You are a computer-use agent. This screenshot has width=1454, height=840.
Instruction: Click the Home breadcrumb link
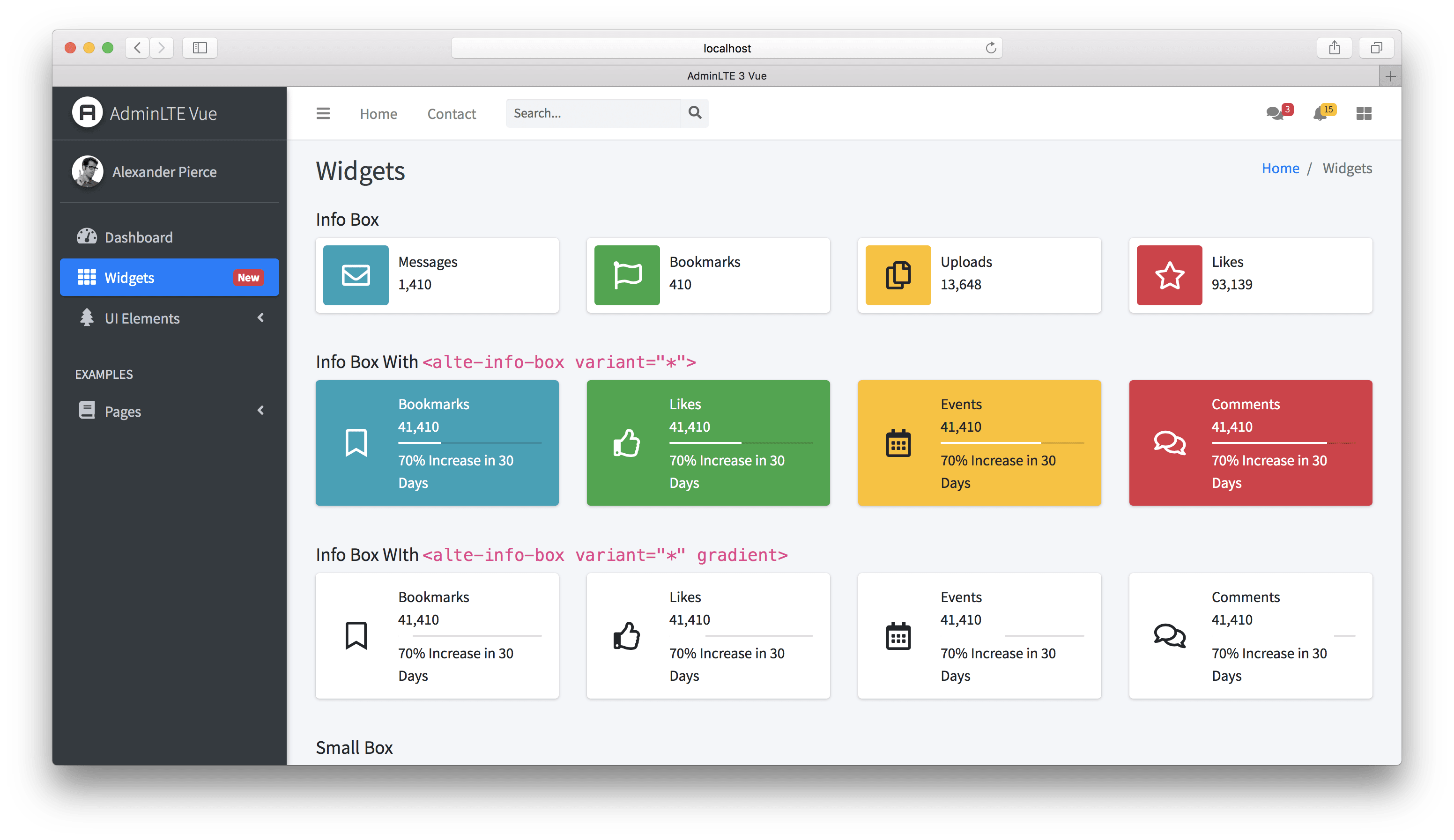point(1280,169)
